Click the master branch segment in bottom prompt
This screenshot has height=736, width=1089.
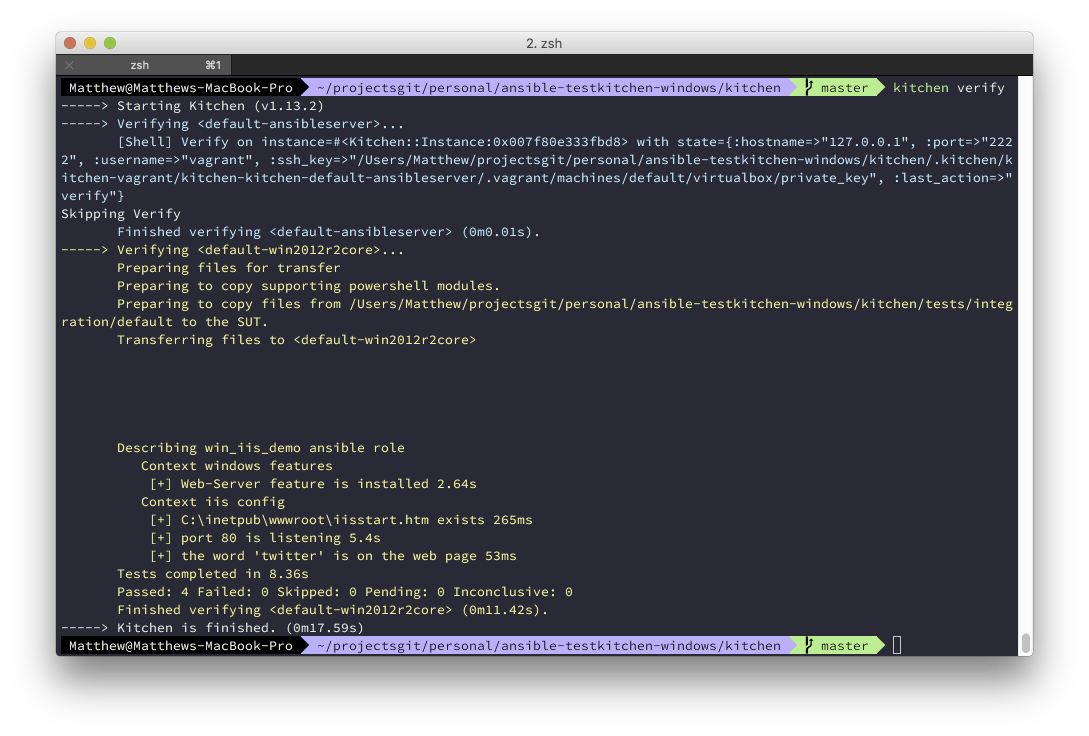pyautogui.click(x=844, y=646)
